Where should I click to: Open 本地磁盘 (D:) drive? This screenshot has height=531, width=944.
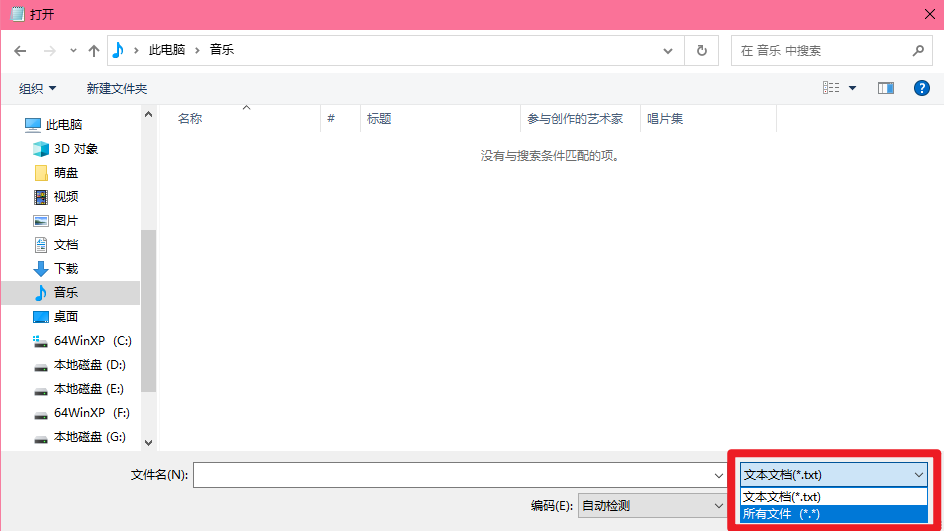click(79, 365)
